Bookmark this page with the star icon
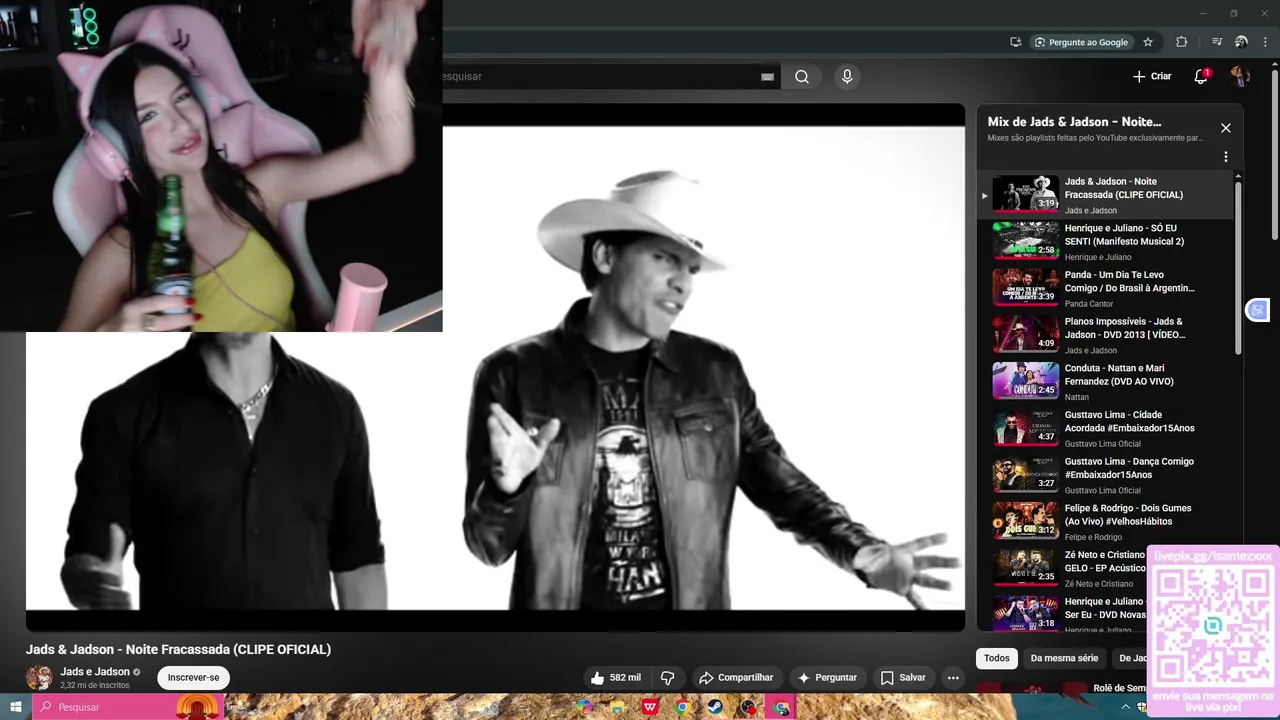This screenshot has width=1280, height=720. [x=1148, y=42]
